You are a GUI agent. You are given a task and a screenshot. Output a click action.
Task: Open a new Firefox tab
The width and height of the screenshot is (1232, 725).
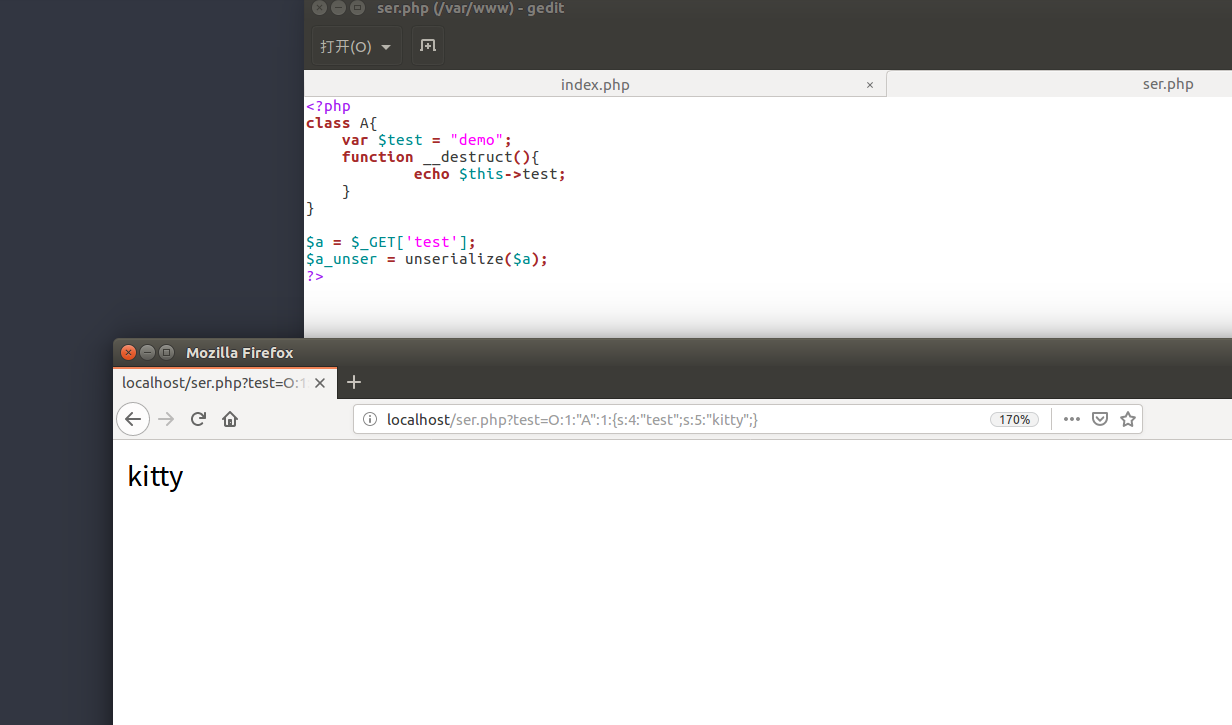[353, 382]
